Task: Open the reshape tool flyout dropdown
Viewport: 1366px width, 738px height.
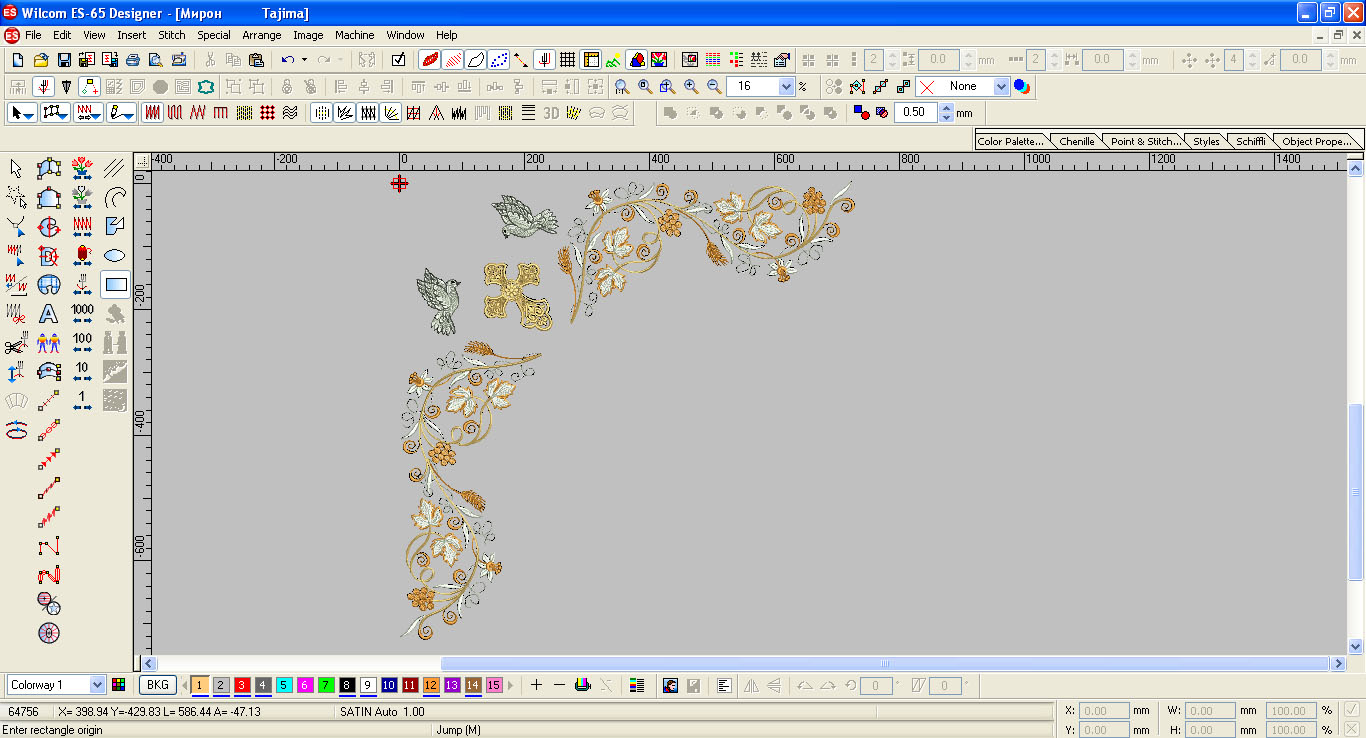Action: tap(64, 114)
